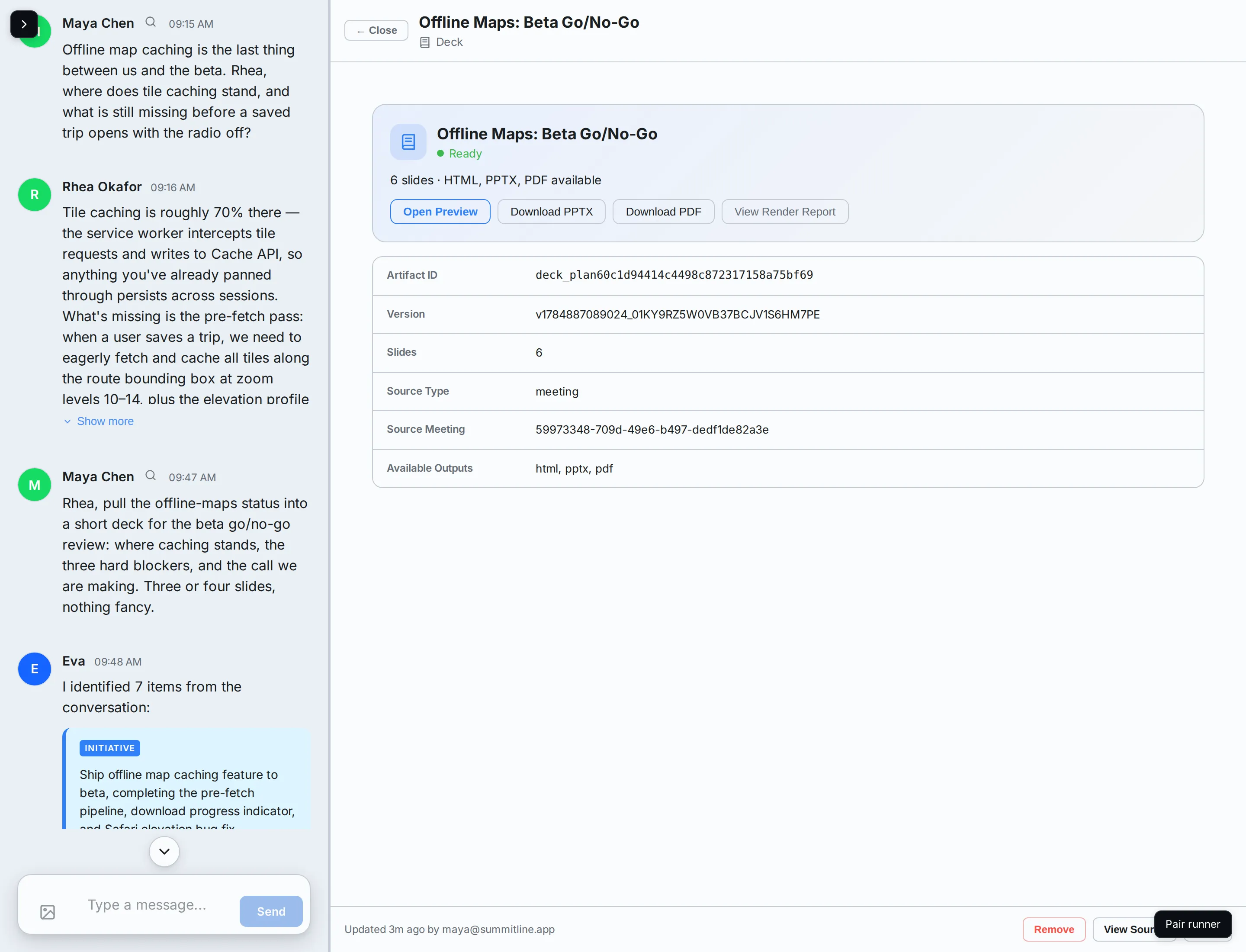View the Render Report

click(785, 211)
